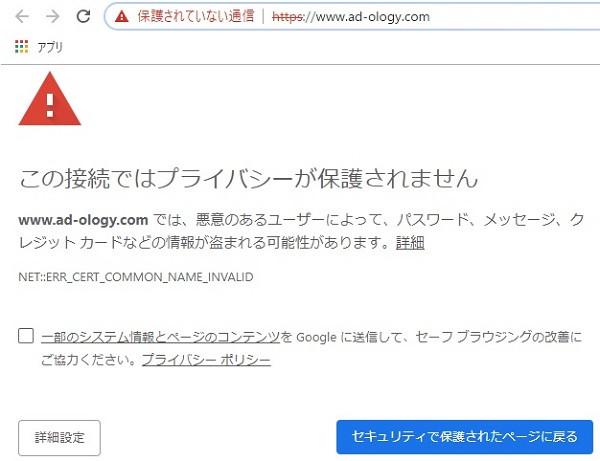The height and width of the screenshot is (461, 600).
Task: Click the heading この接続ではプライバシーが保護されません
Action: point(248,179)
